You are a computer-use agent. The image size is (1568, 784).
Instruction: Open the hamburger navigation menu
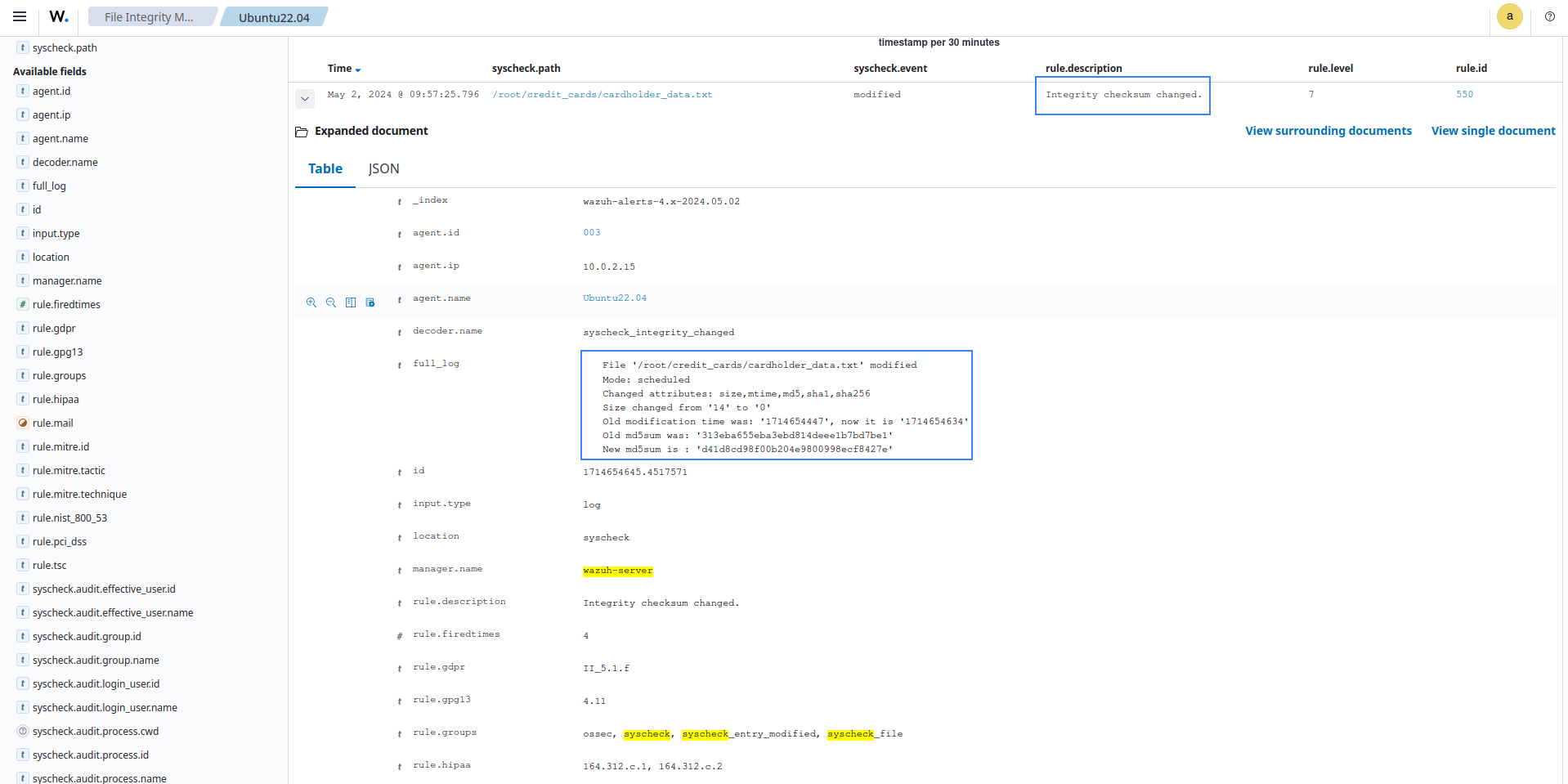[20, 16]
